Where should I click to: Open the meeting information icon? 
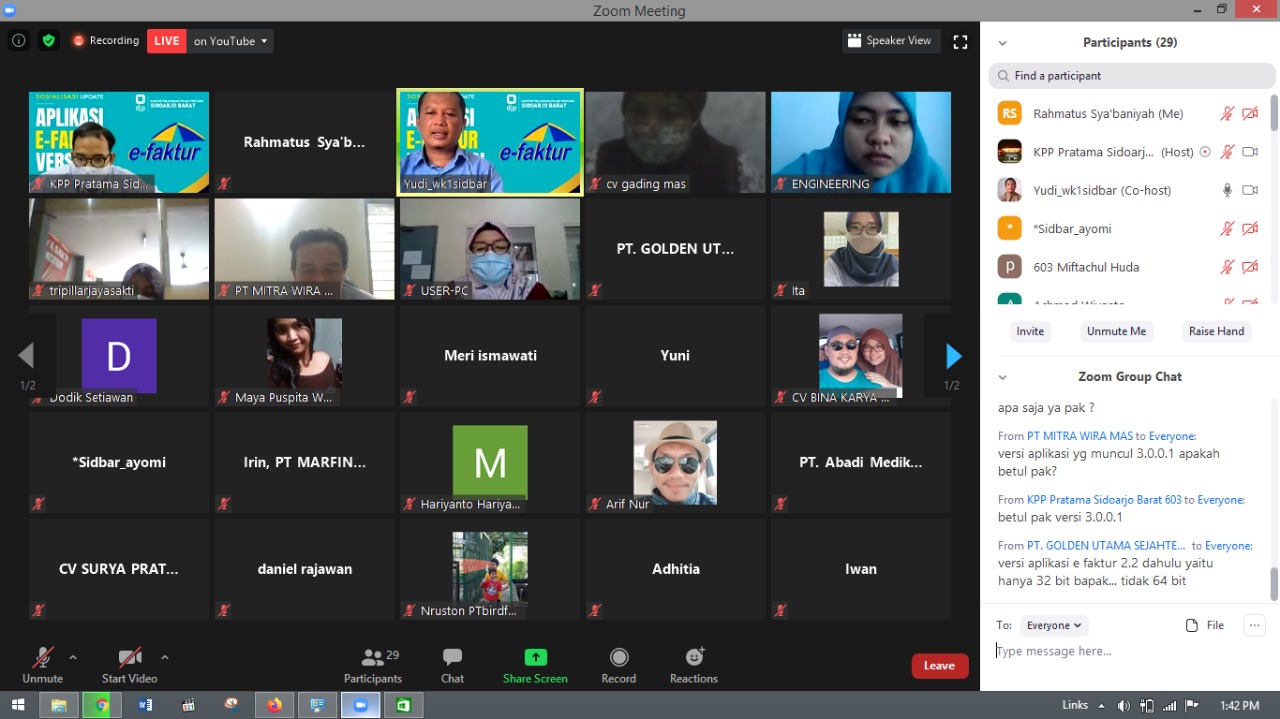(18, 41)
